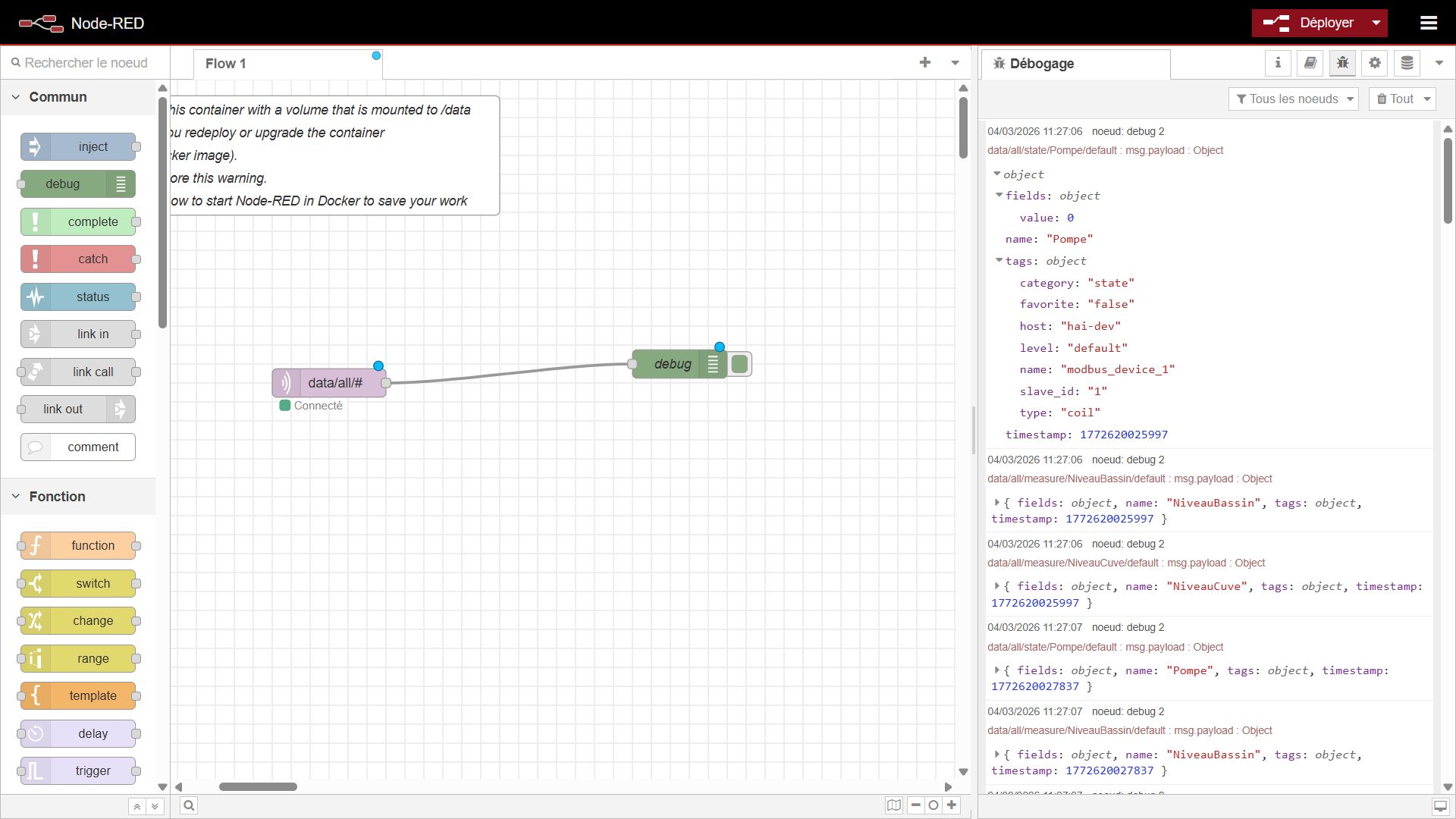The image size is (1456, 819).
Task: Select the Flow 1 tab
Action: (226, 64)
